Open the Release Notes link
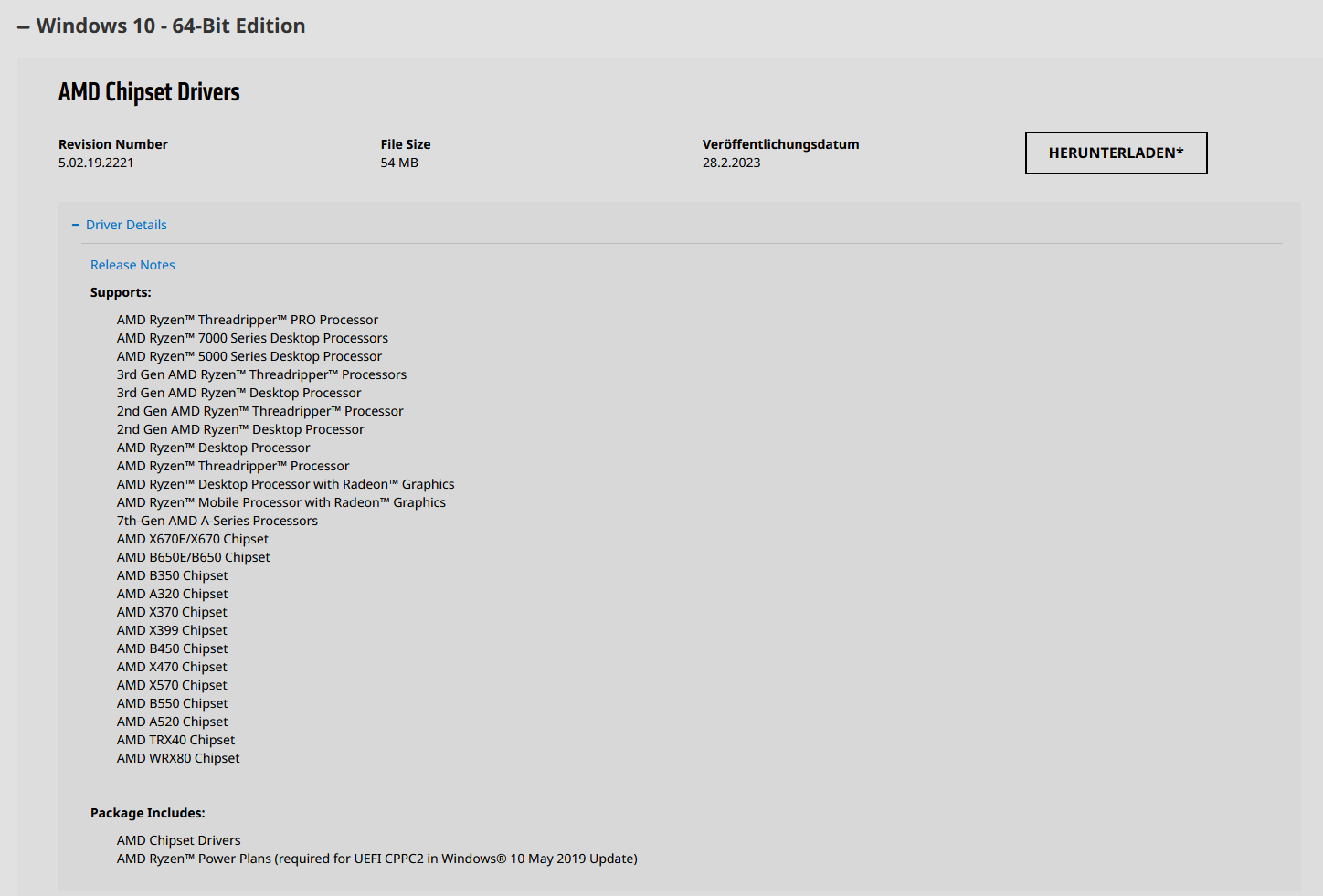Viewport: 1323px width, 896px height. (132, 265)
